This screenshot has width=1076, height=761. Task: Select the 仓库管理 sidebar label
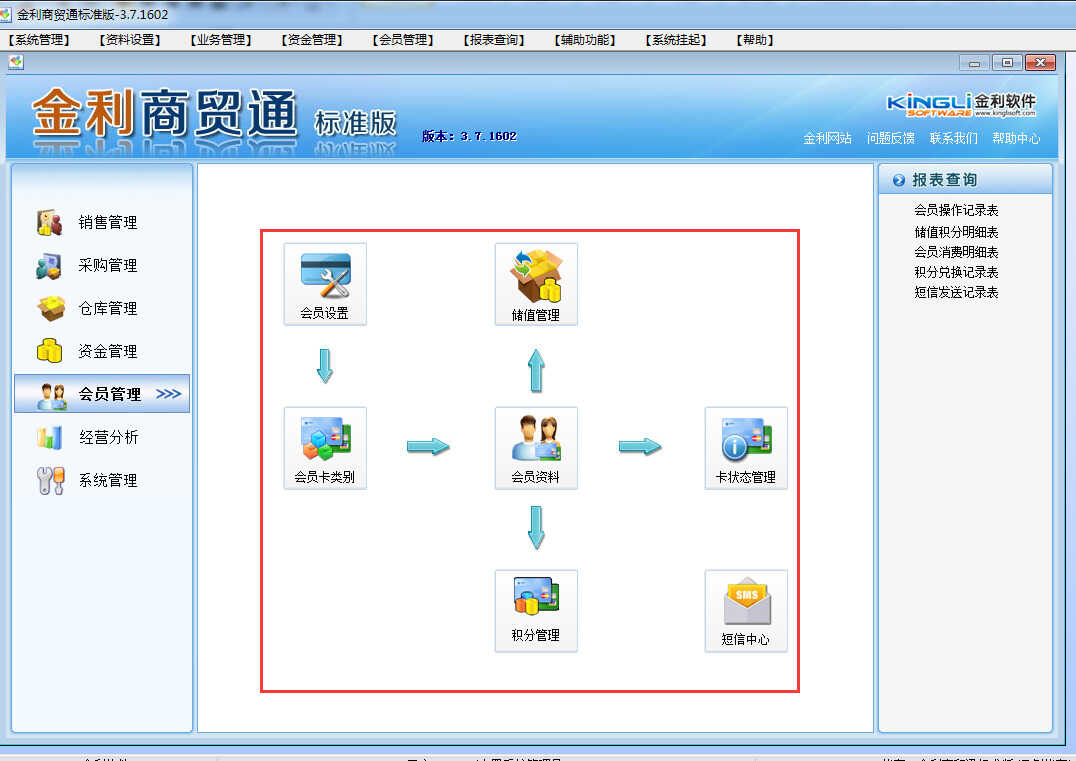(108, 309)
